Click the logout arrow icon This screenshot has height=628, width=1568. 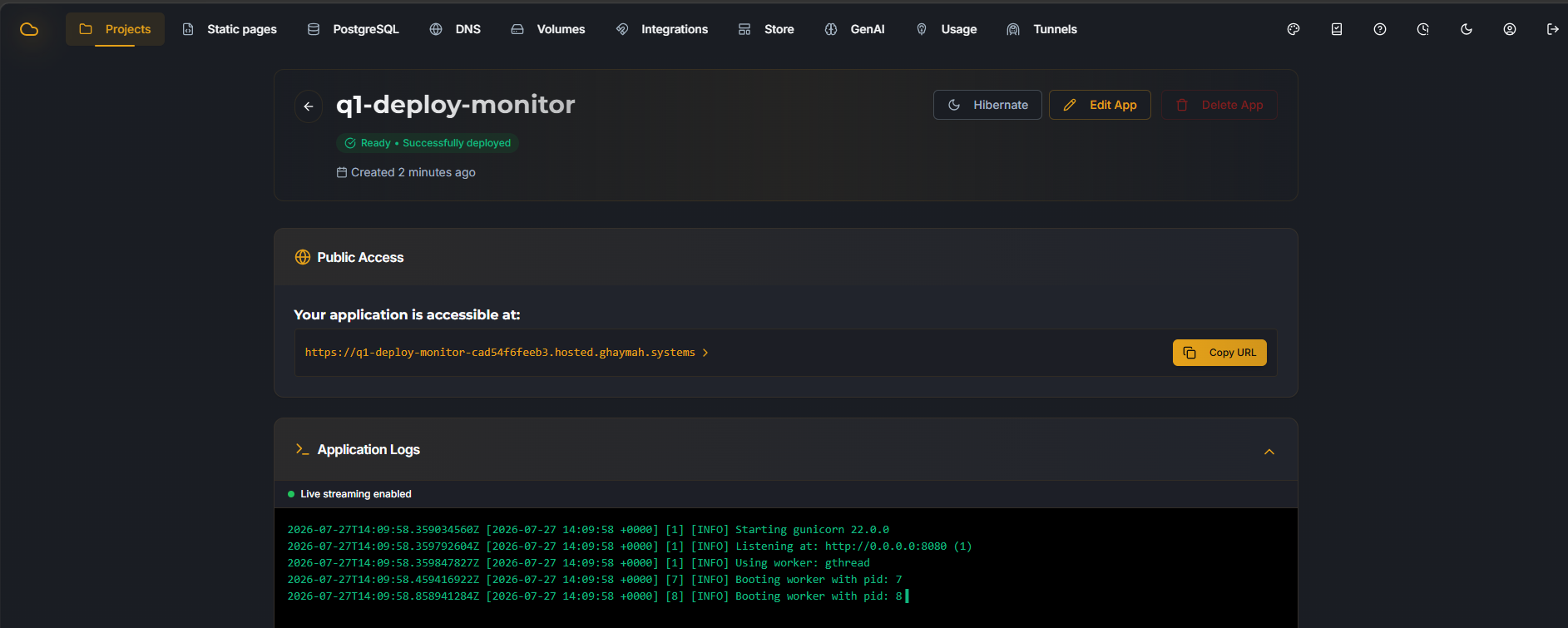click(1553, 29)
